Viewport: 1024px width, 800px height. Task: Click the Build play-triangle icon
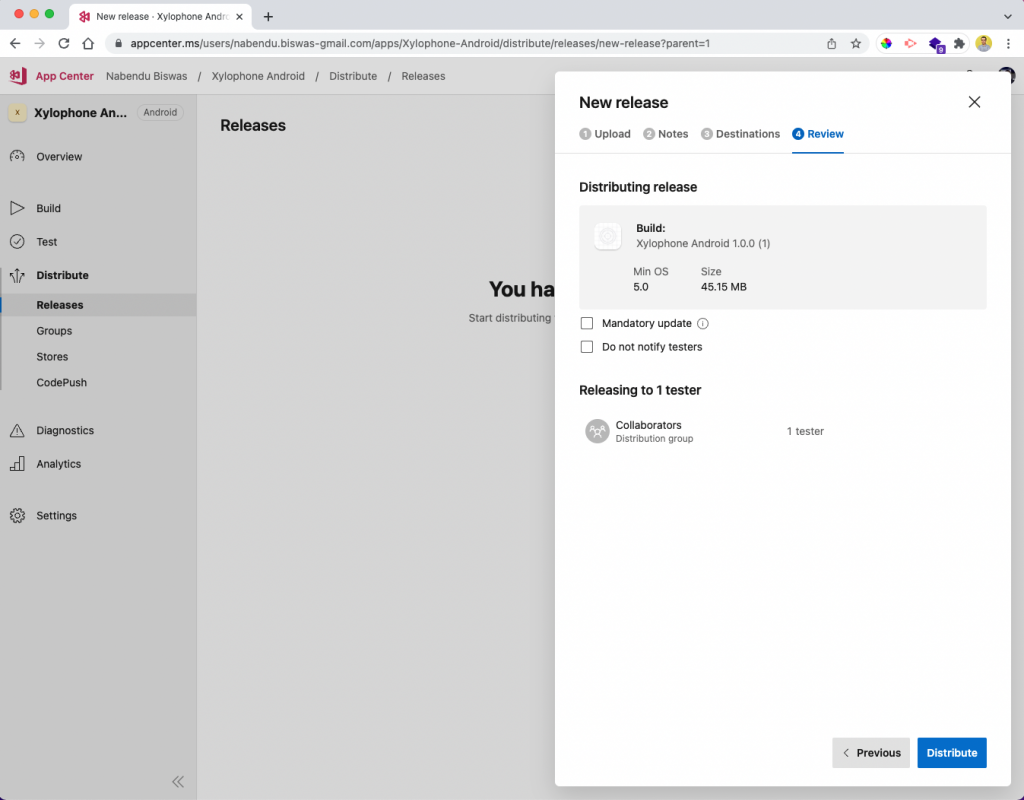17,208
